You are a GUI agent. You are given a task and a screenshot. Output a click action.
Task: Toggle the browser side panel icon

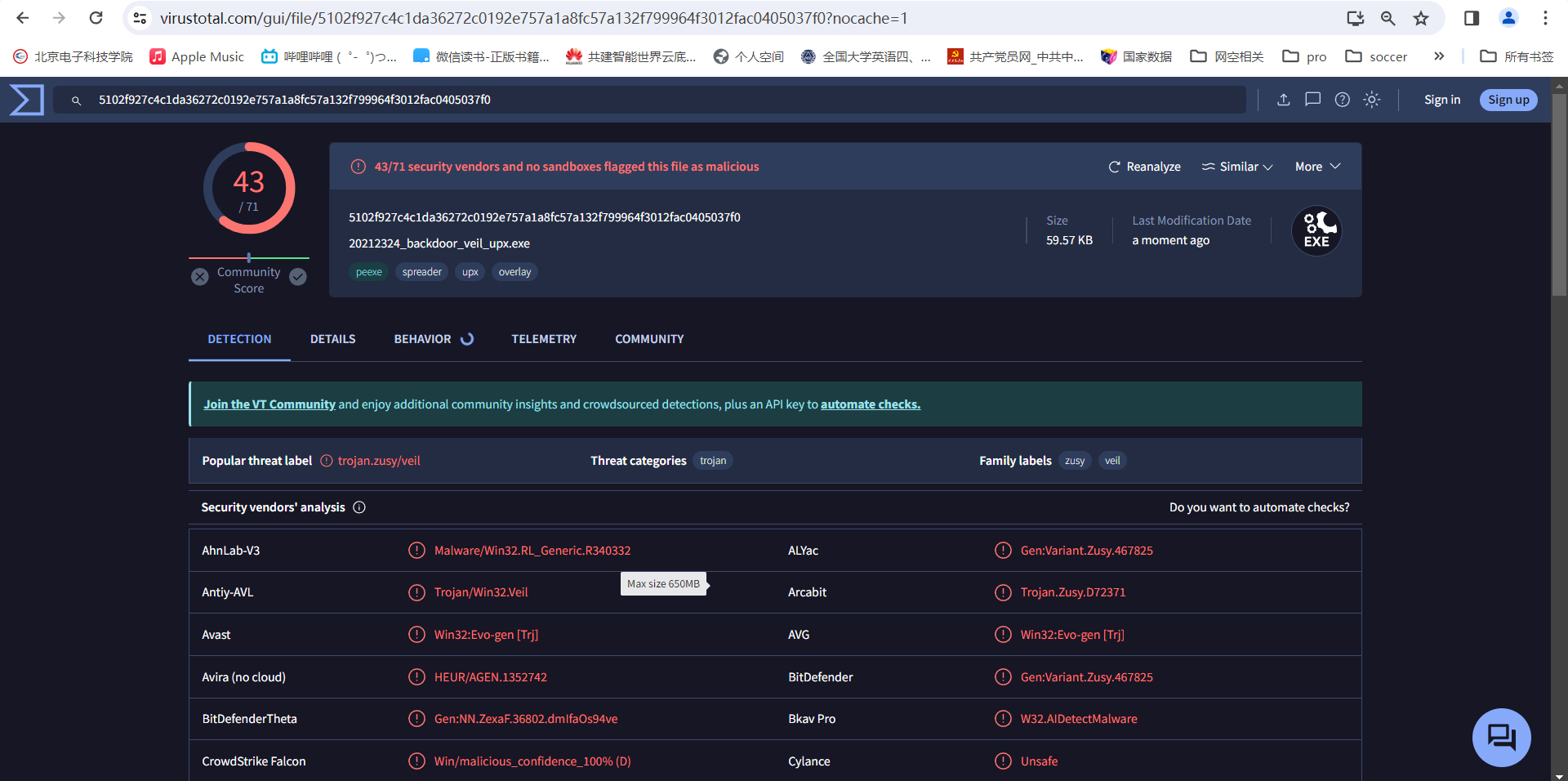[1472, 18]
